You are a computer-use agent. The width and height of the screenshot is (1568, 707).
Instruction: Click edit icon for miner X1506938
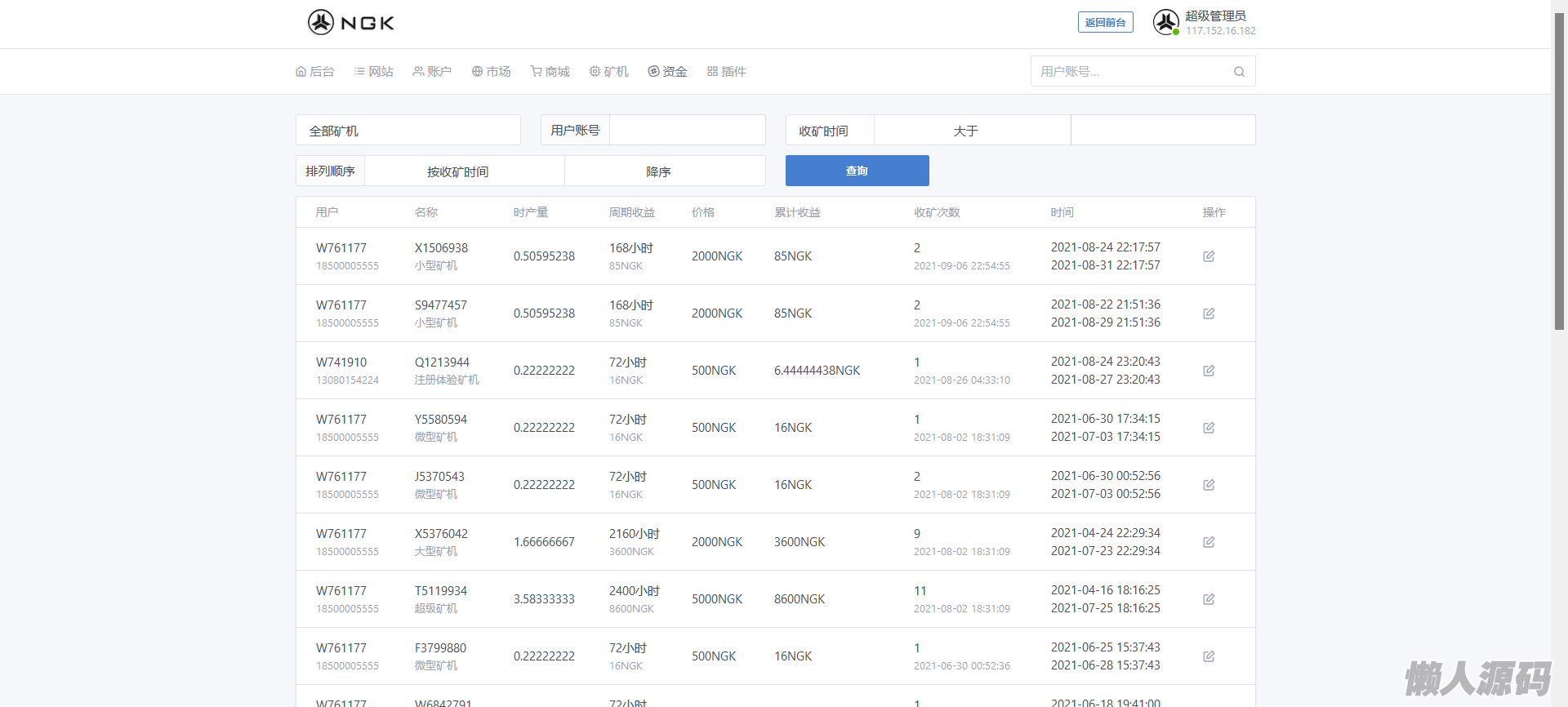coord(1209,256)
